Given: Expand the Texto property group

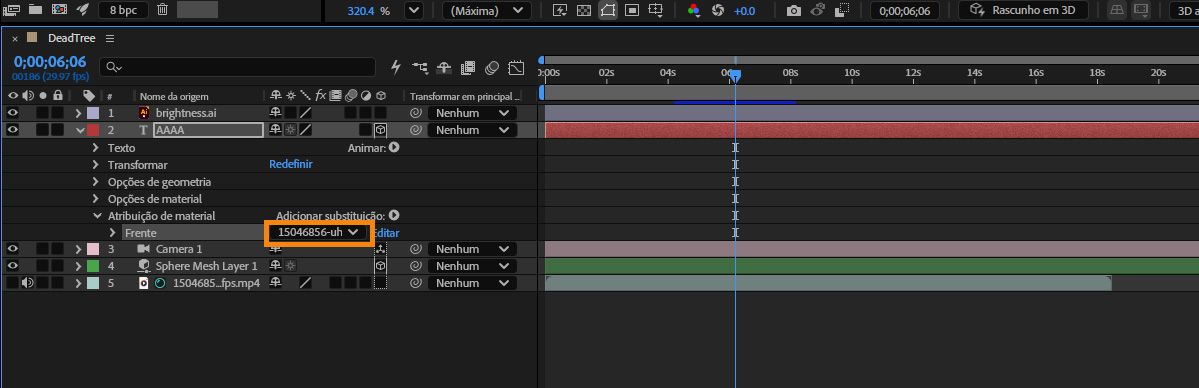Looking at the screenshot, I should 96,147.
